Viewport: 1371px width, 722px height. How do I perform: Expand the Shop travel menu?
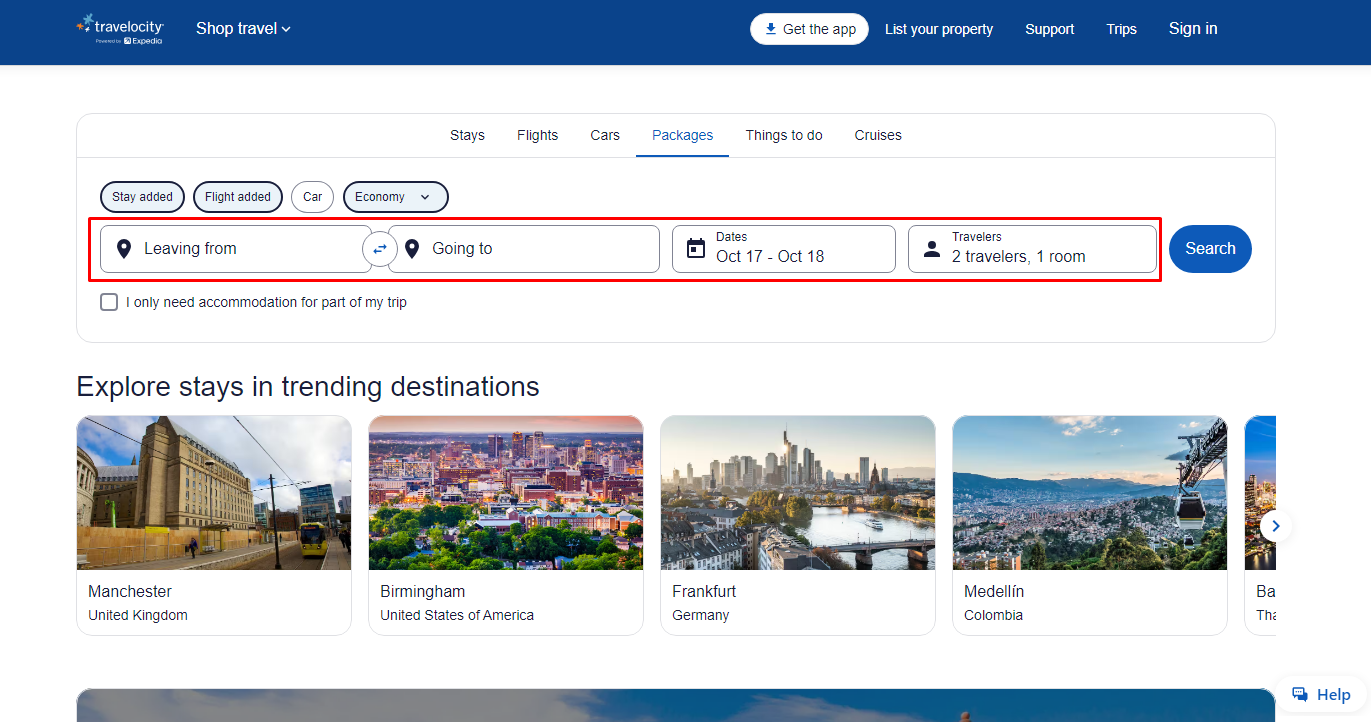click(x=243, y=29)
